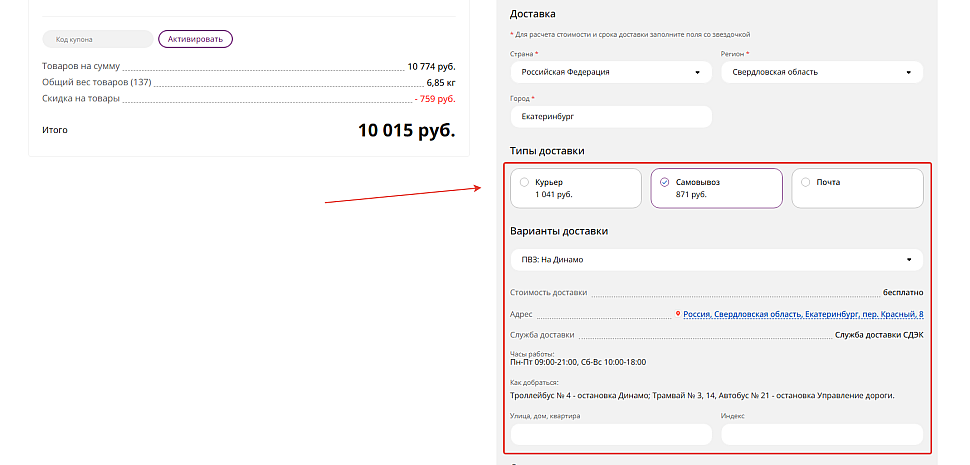The width and height of the screenshot is (970, 465).
Task: Click the Улица, дом, квартира input field
Action: coord(610,434)
